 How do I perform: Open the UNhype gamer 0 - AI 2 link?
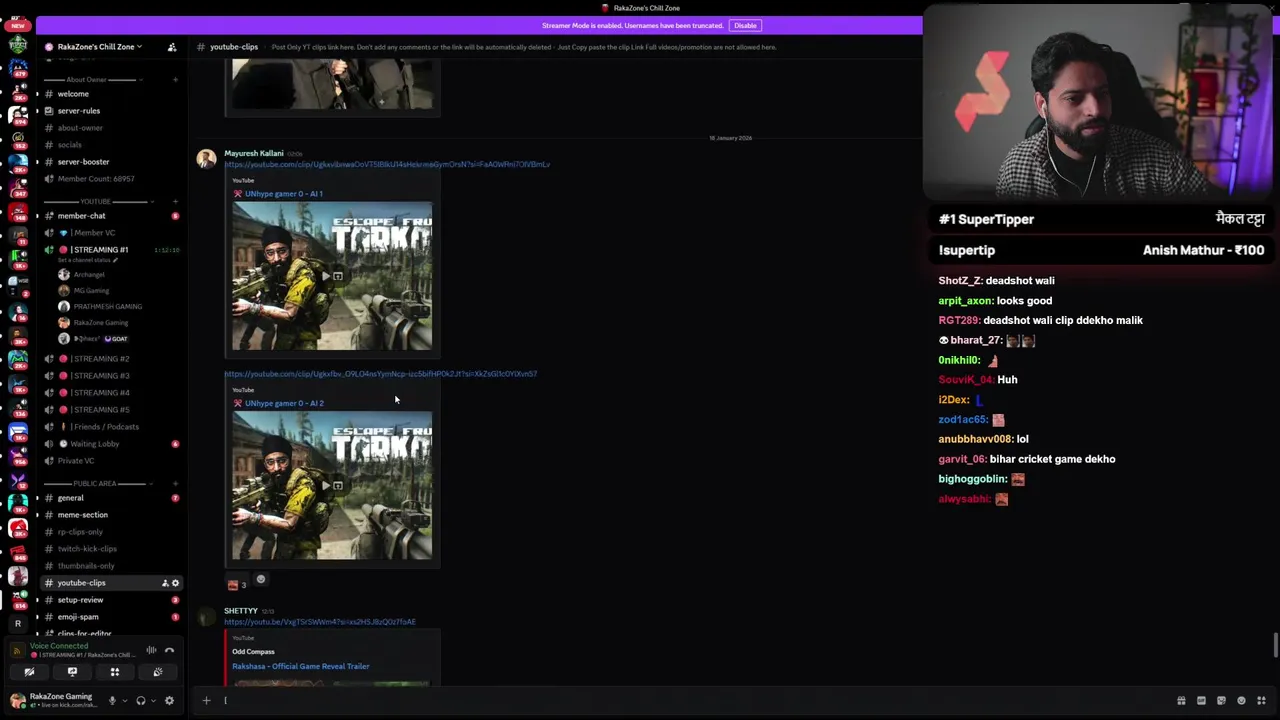tap(284, 403)
